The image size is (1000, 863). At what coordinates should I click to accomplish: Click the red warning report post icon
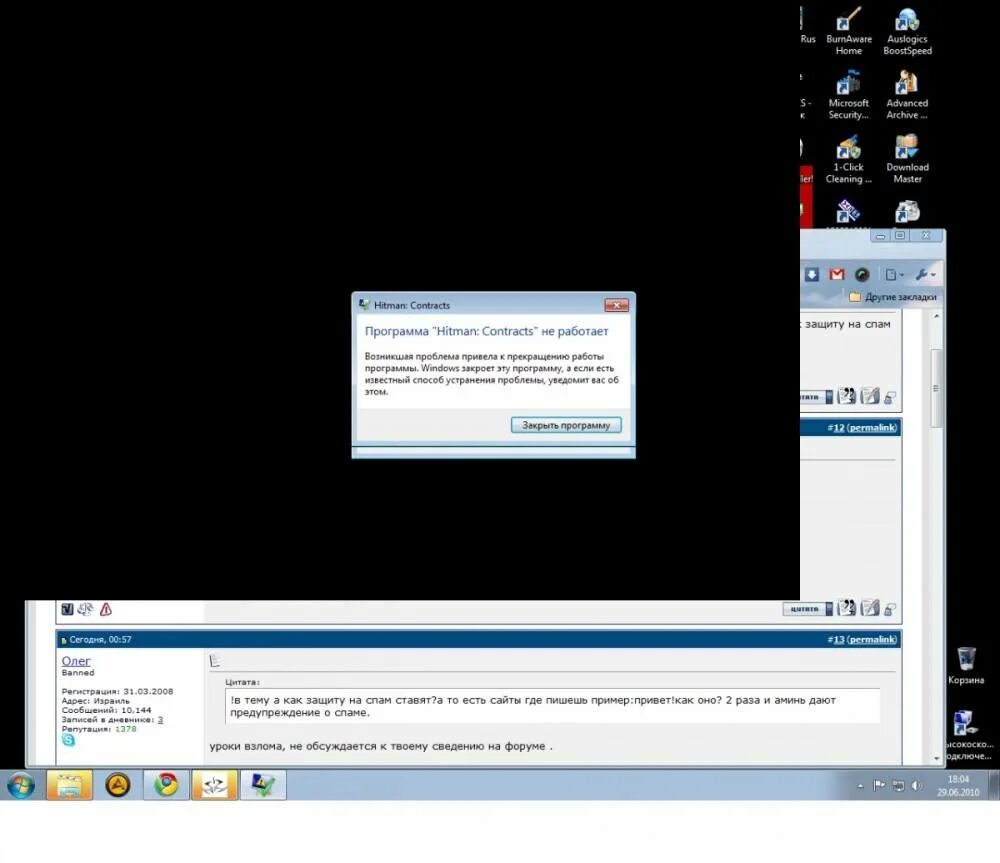click(106, 609)
